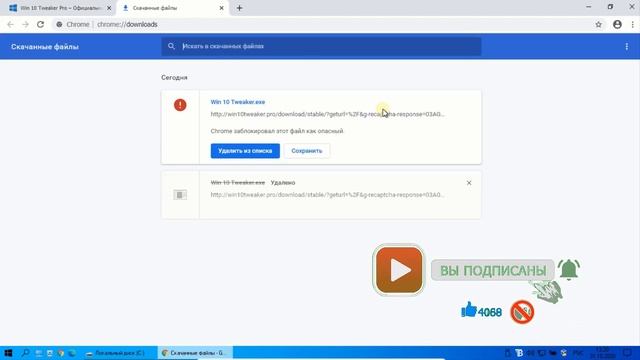Click the URL of the deleted download entry
This screenshot has height=360, width=640.
327,195
